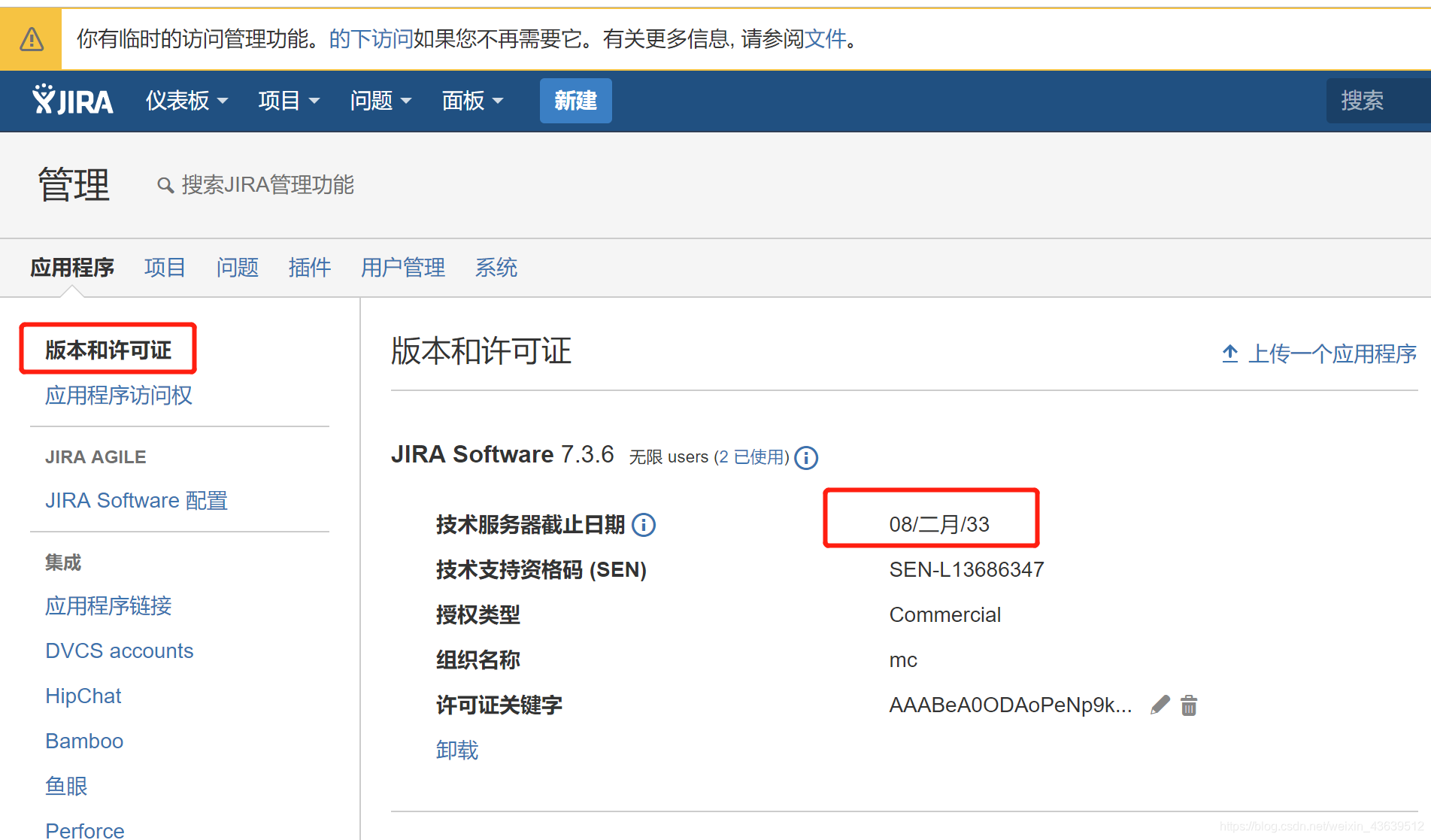Click the 新建 button
This screenshot has width=1431, height=840.
575,100
